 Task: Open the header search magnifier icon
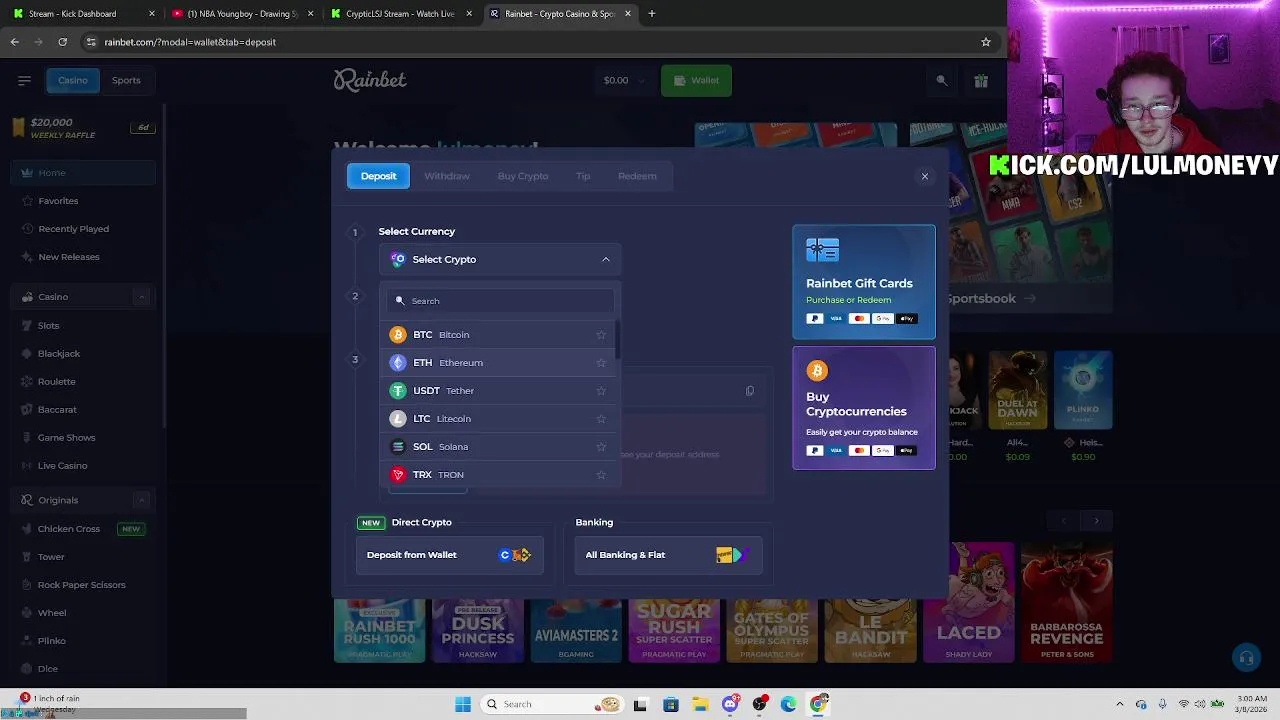tap(941, 80)
